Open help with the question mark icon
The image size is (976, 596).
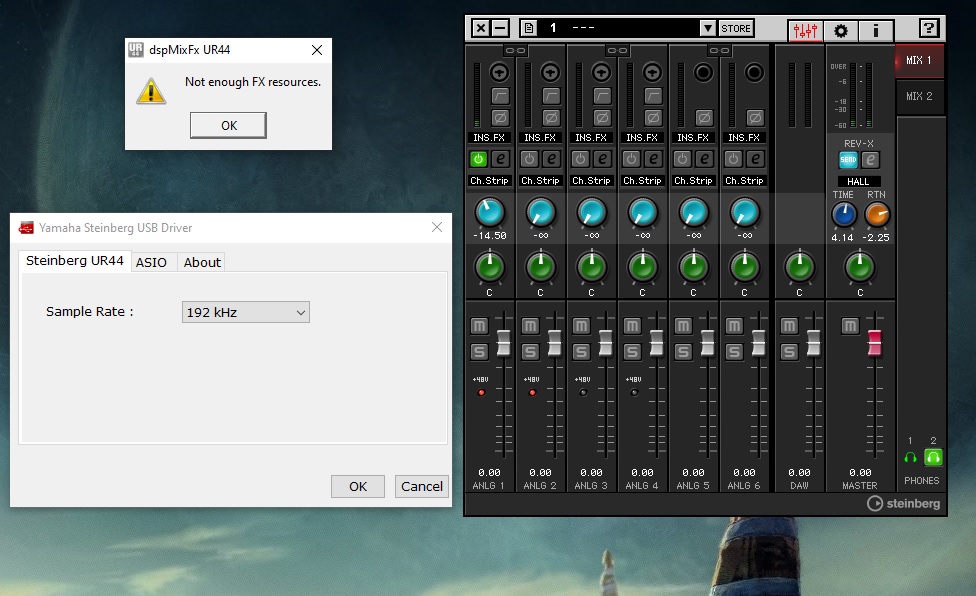point(928,28)
